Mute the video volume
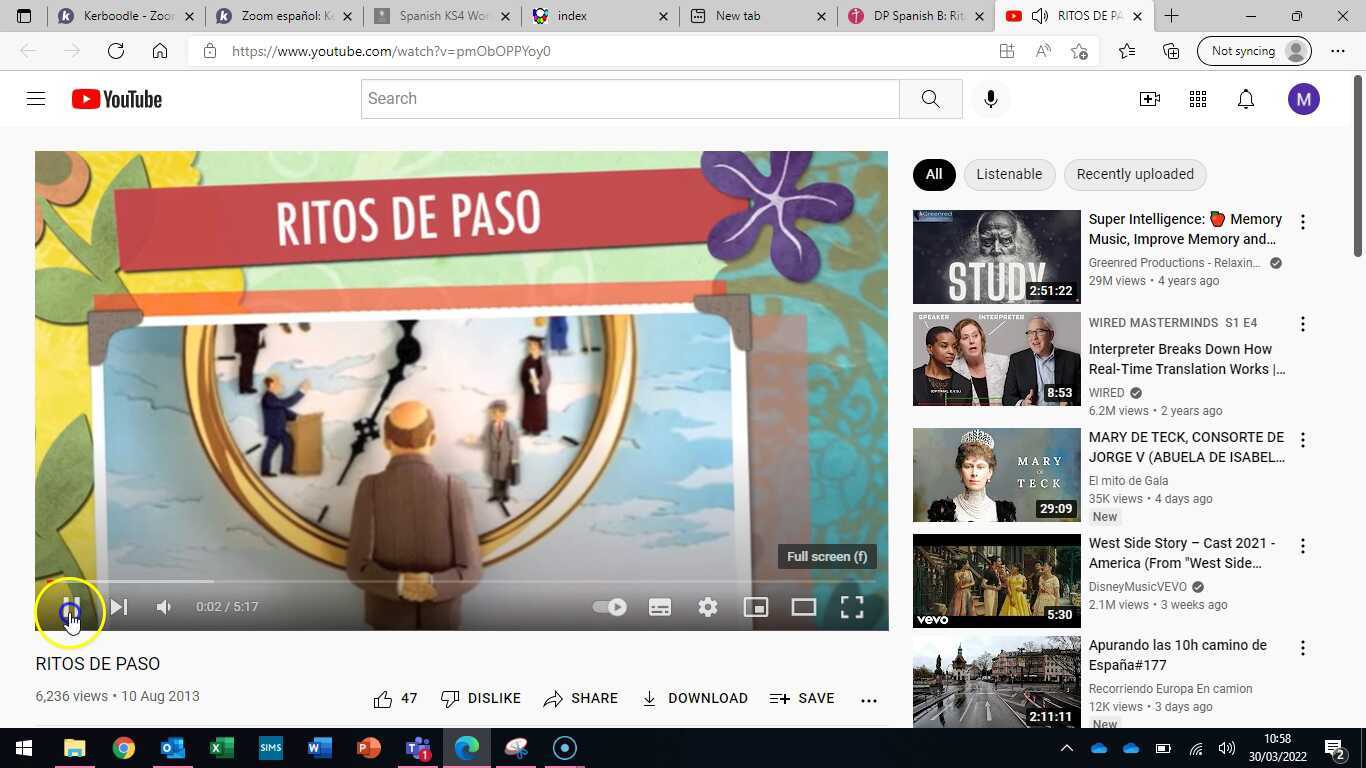This screenshot has width=1366, height=768. (x=163, y=606)
